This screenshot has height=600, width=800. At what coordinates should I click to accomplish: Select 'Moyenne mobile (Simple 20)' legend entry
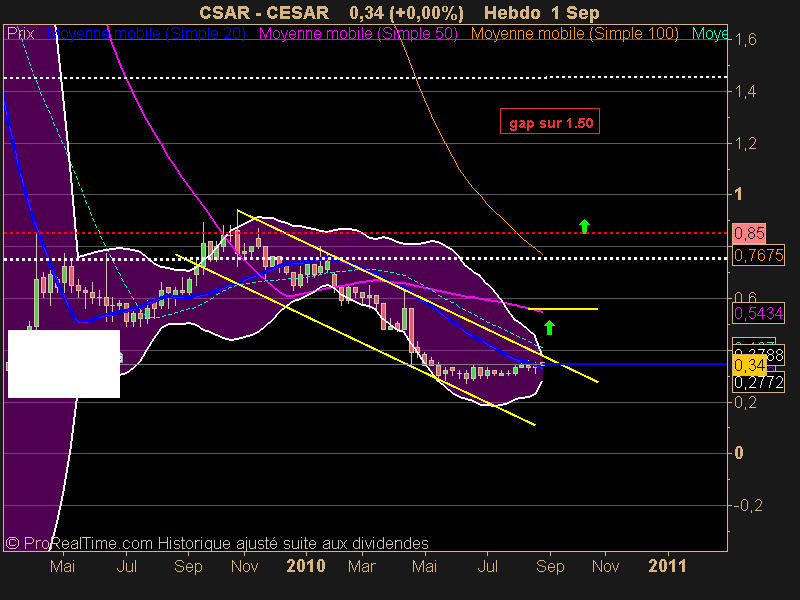[146, 34]
